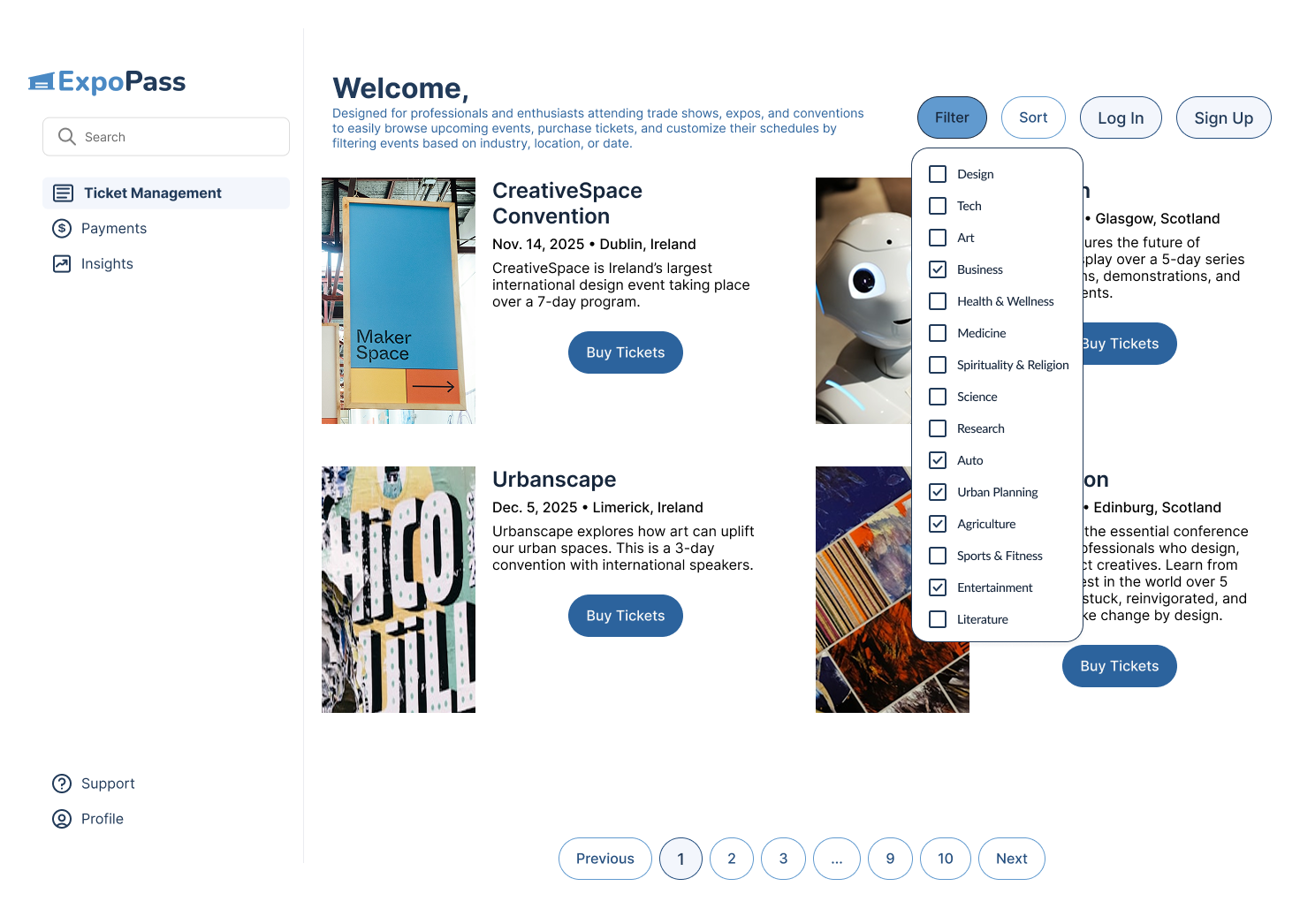Uncheck the Business filter checkbox
Viewport: 1300px width, 924px height.
click(x=938, y=269)
